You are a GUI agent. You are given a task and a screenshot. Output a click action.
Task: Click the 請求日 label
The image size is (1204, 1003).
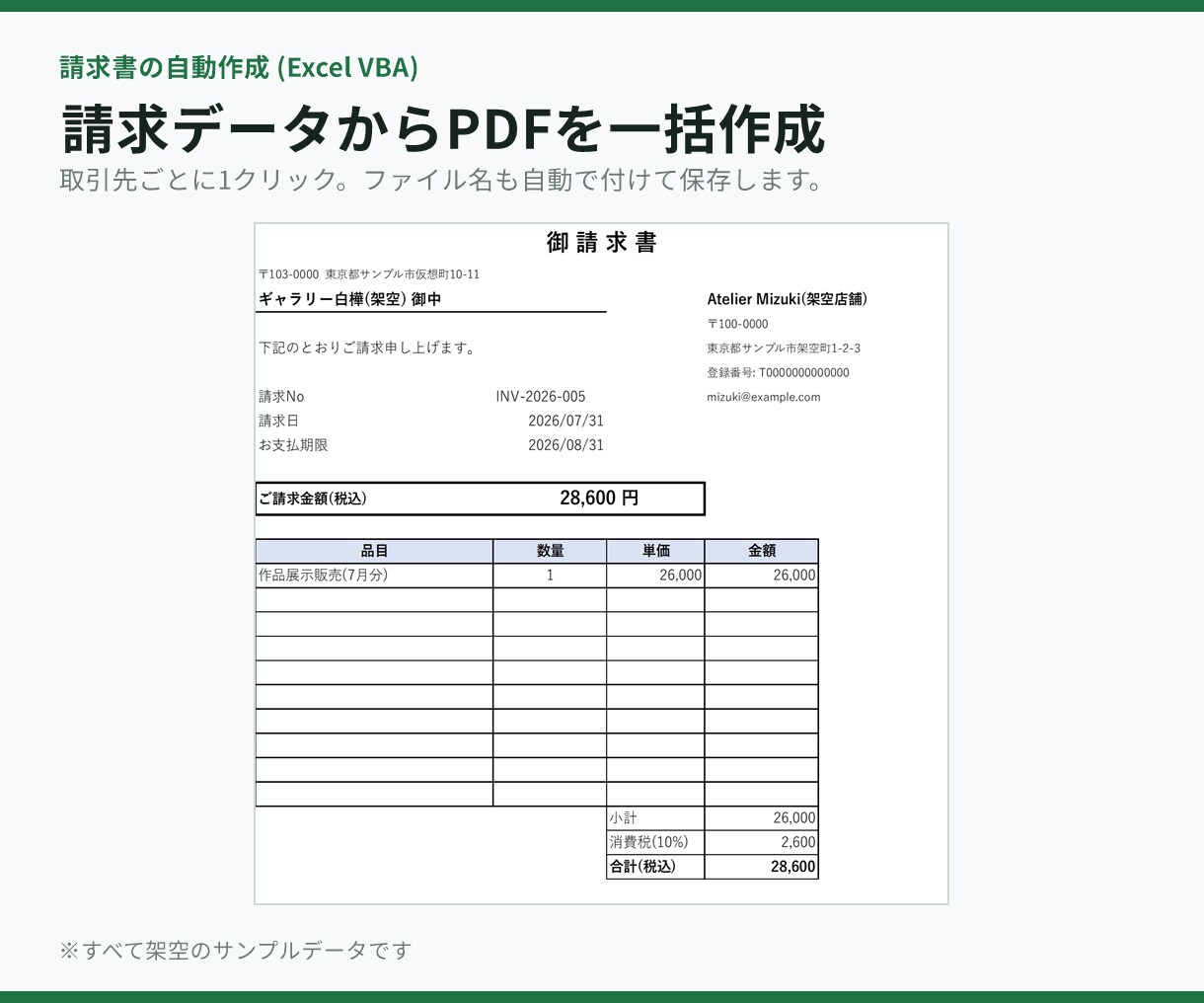(278, 421)
